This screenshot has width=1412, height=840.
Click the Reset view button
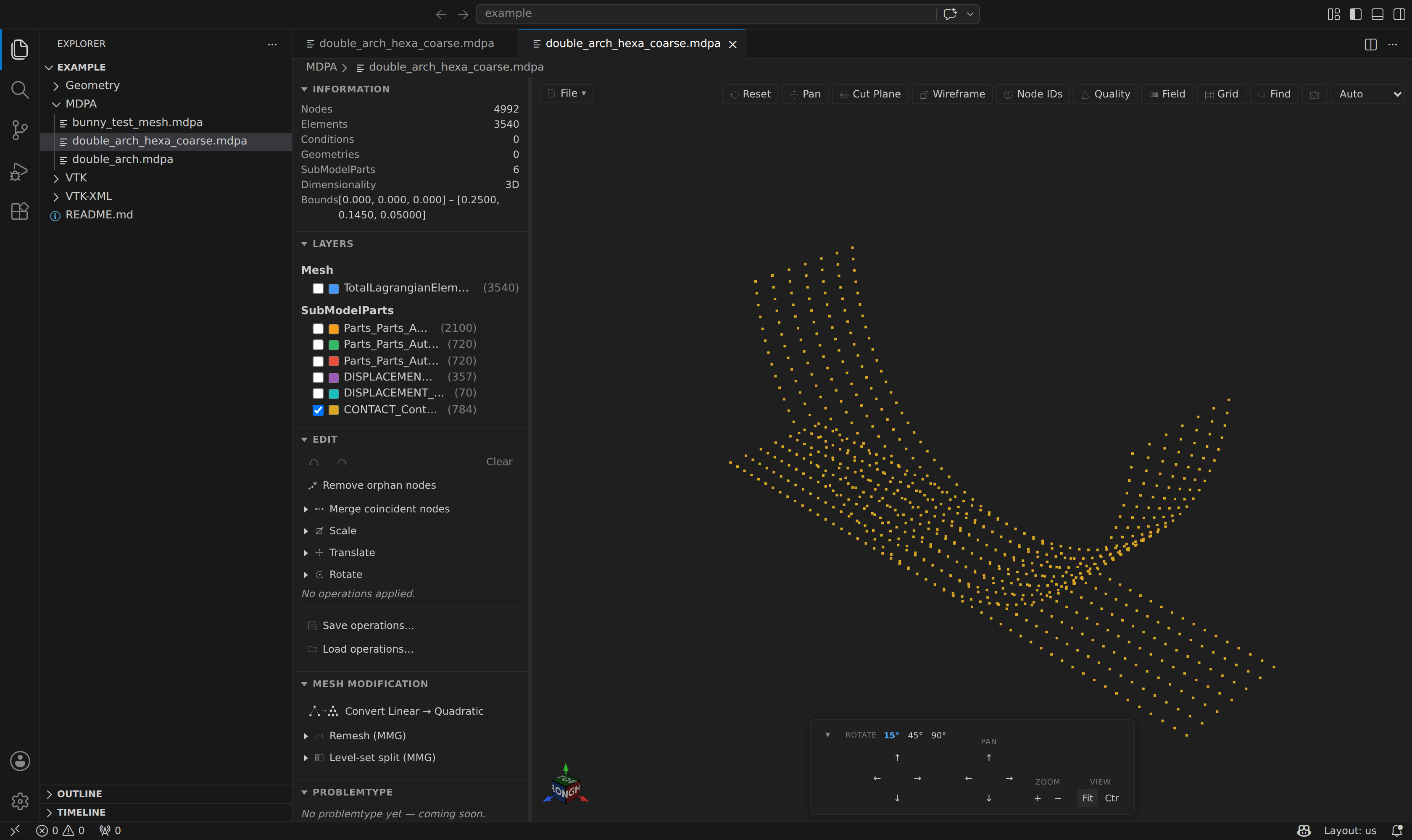(x=750, y=94)
